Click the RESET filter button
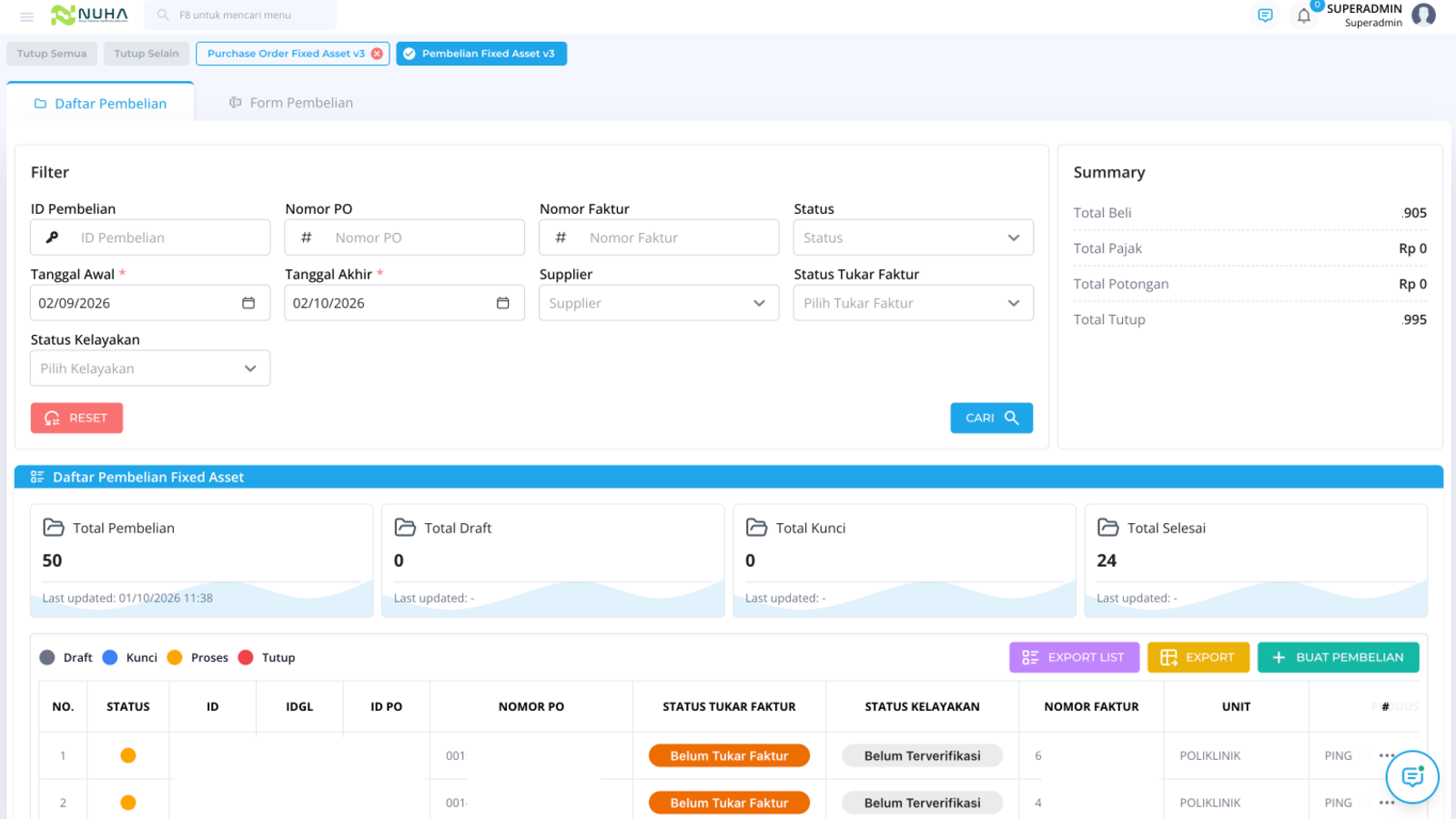The width and height of the screenshot is (1456, 819). tap(76, 418)
